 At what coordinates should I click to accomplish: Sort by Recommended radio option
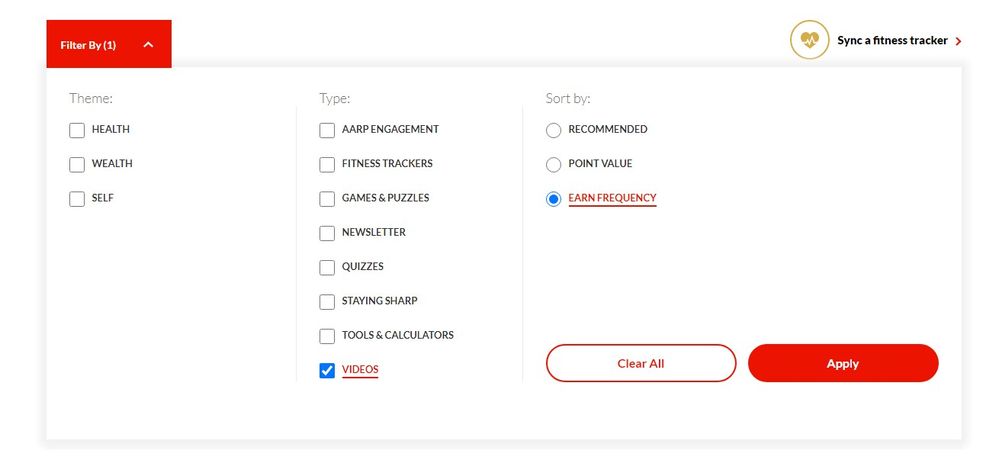click(554, 130)
